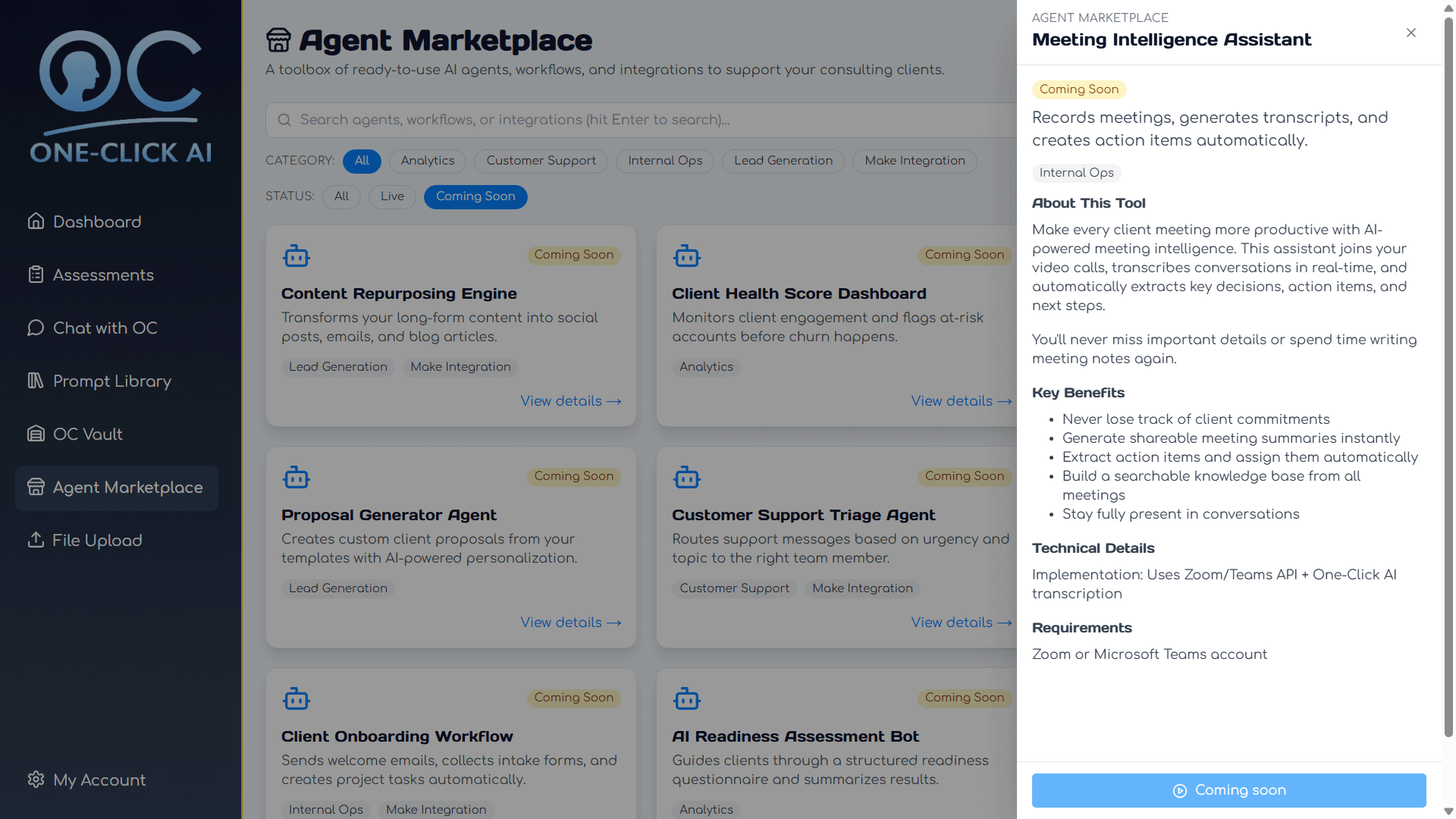Screen dimensions: 1456x819
Task: Navigate to OC Vault
Action: tap(87, 434)
